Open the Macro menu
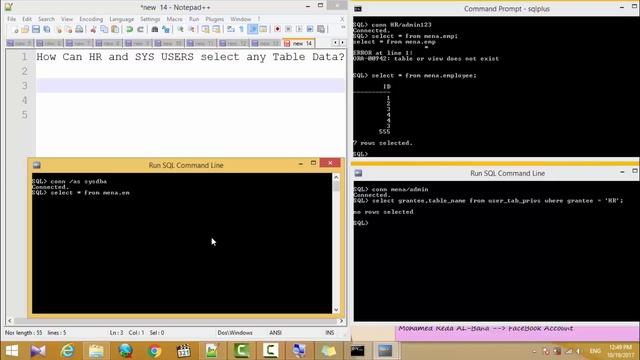The height and width of the screenshot is (360, 640). pyautogui.click(x=174, y=19)
